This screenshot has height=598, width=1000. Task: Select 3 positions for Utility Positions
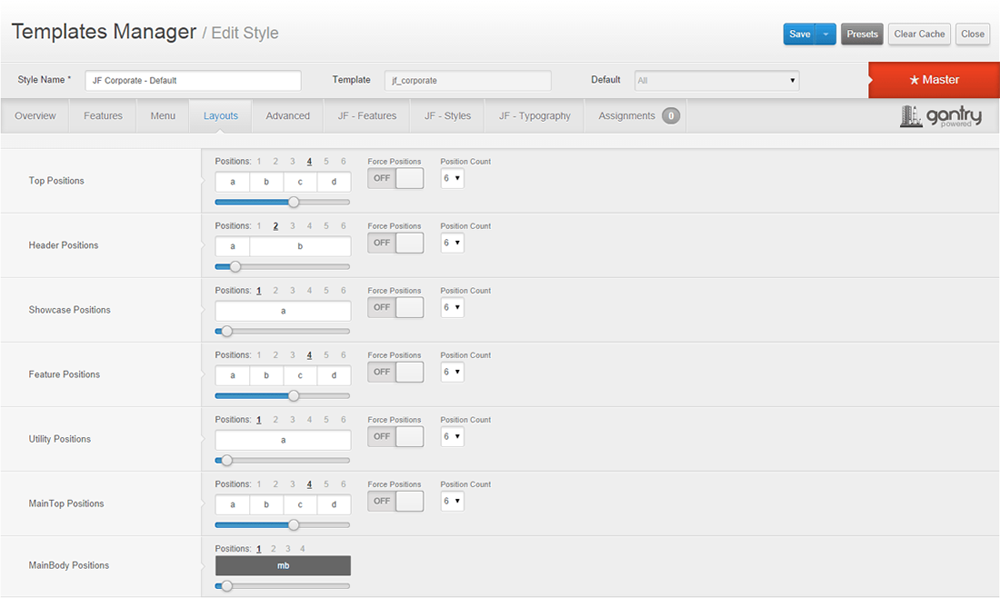pyautogui.click(x=293, y=419)
